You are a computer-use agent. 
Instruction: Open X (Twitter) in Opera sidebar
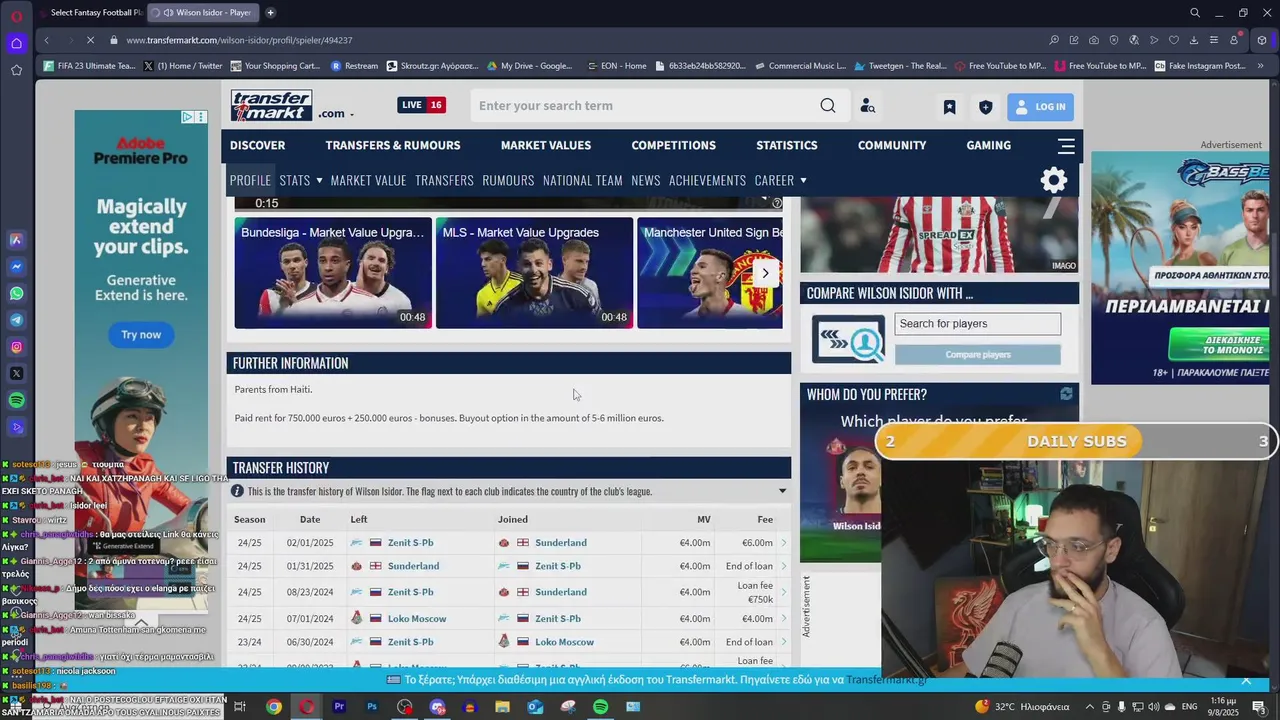(16, 373)
